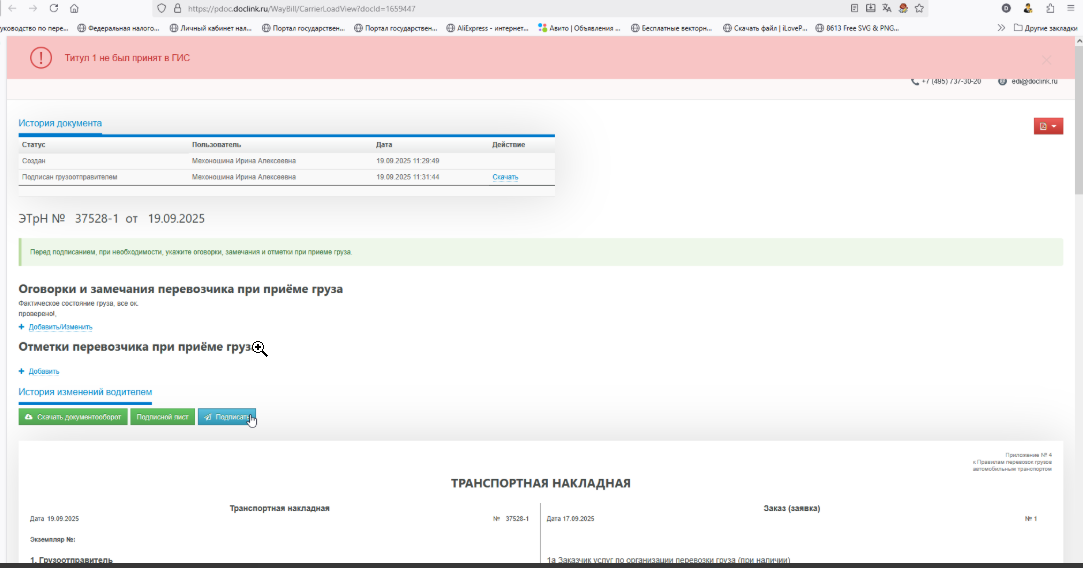Dismiss the red ГИС error banner
The width and height of the screenshot is (1083, 568).
1046,60
